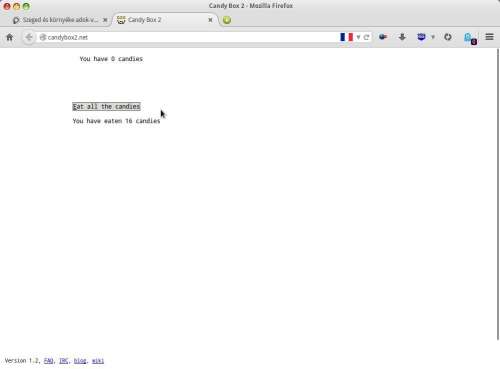Click the Home icon in the toolbar
Viewport: 500px width, 369px height.
click(10, 37)
